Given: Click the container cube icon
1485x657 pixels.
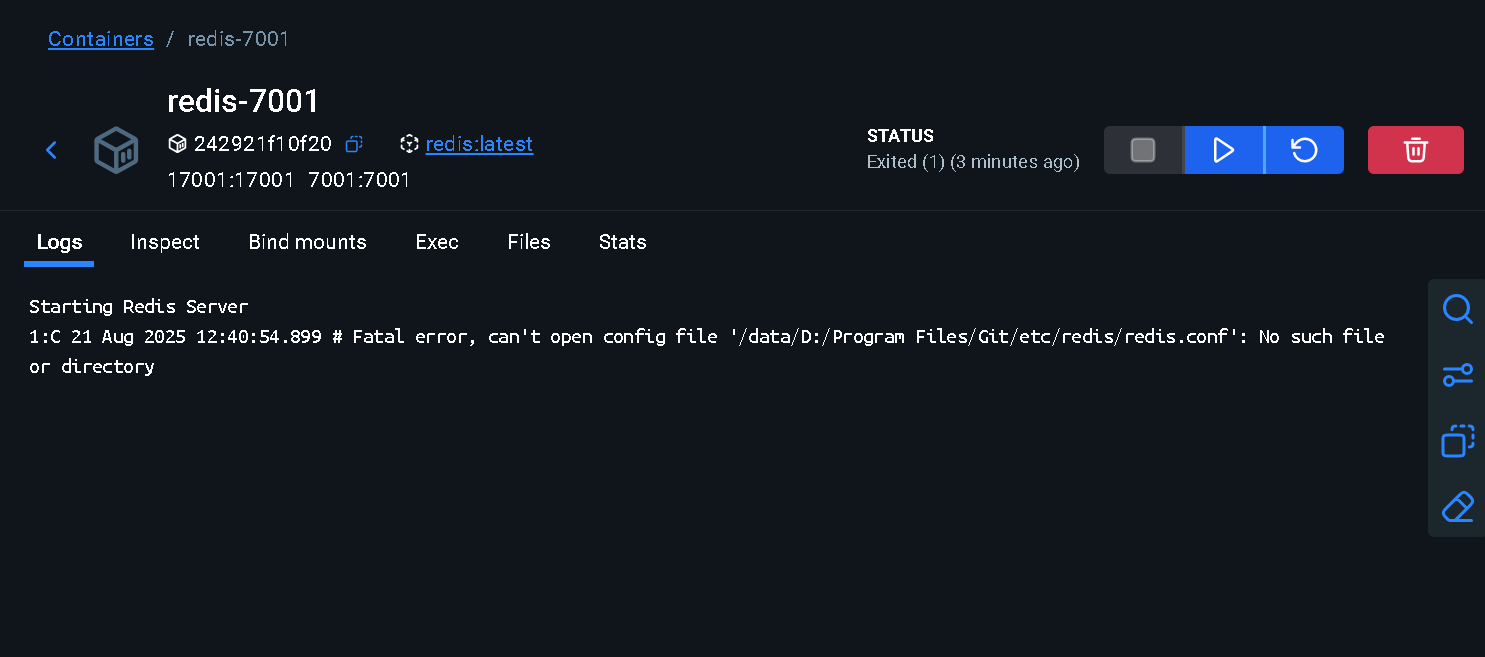Looking at the screenshot, I should (x=116, y=150).
